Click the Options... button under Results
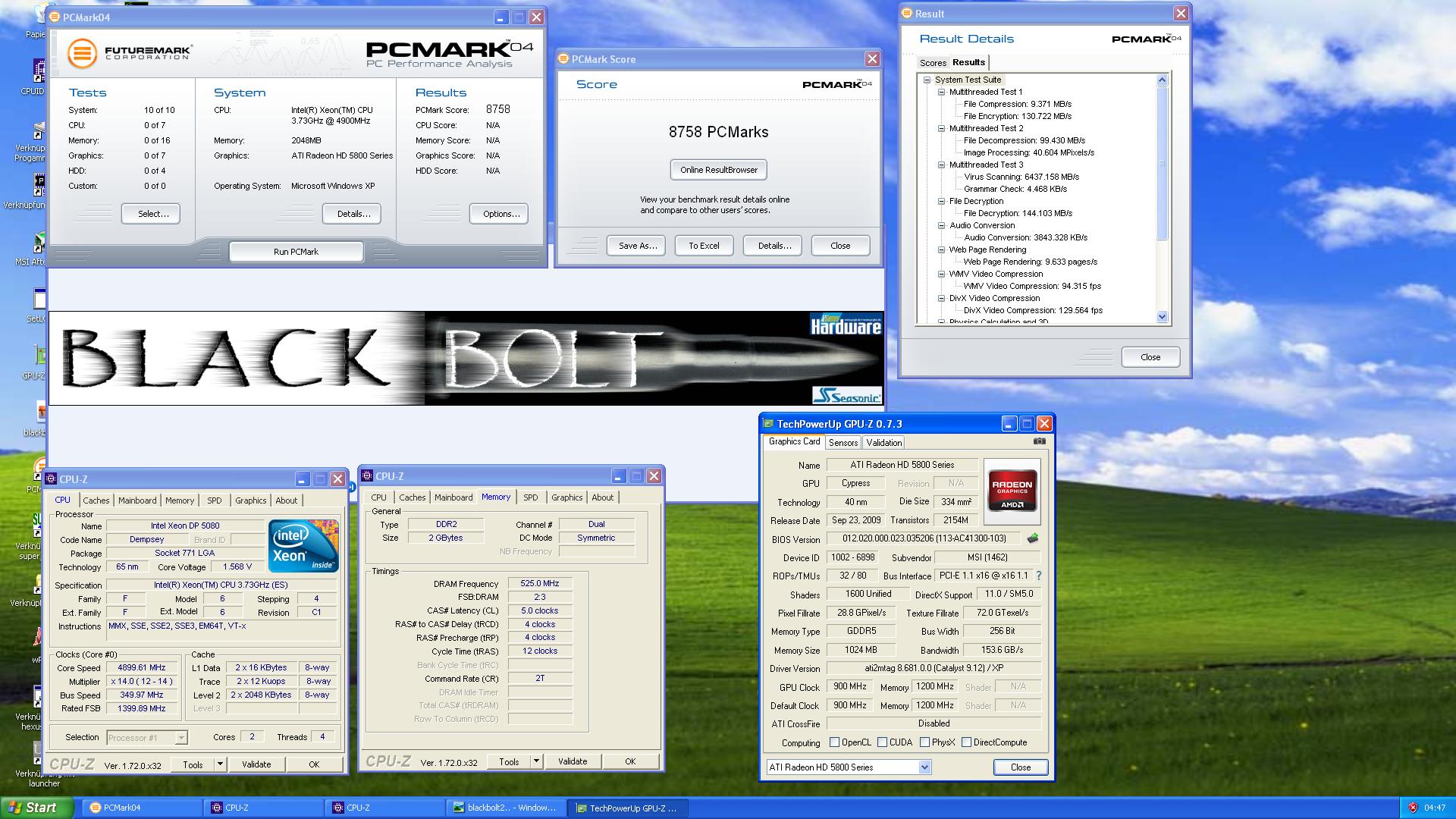 (499, 214)
